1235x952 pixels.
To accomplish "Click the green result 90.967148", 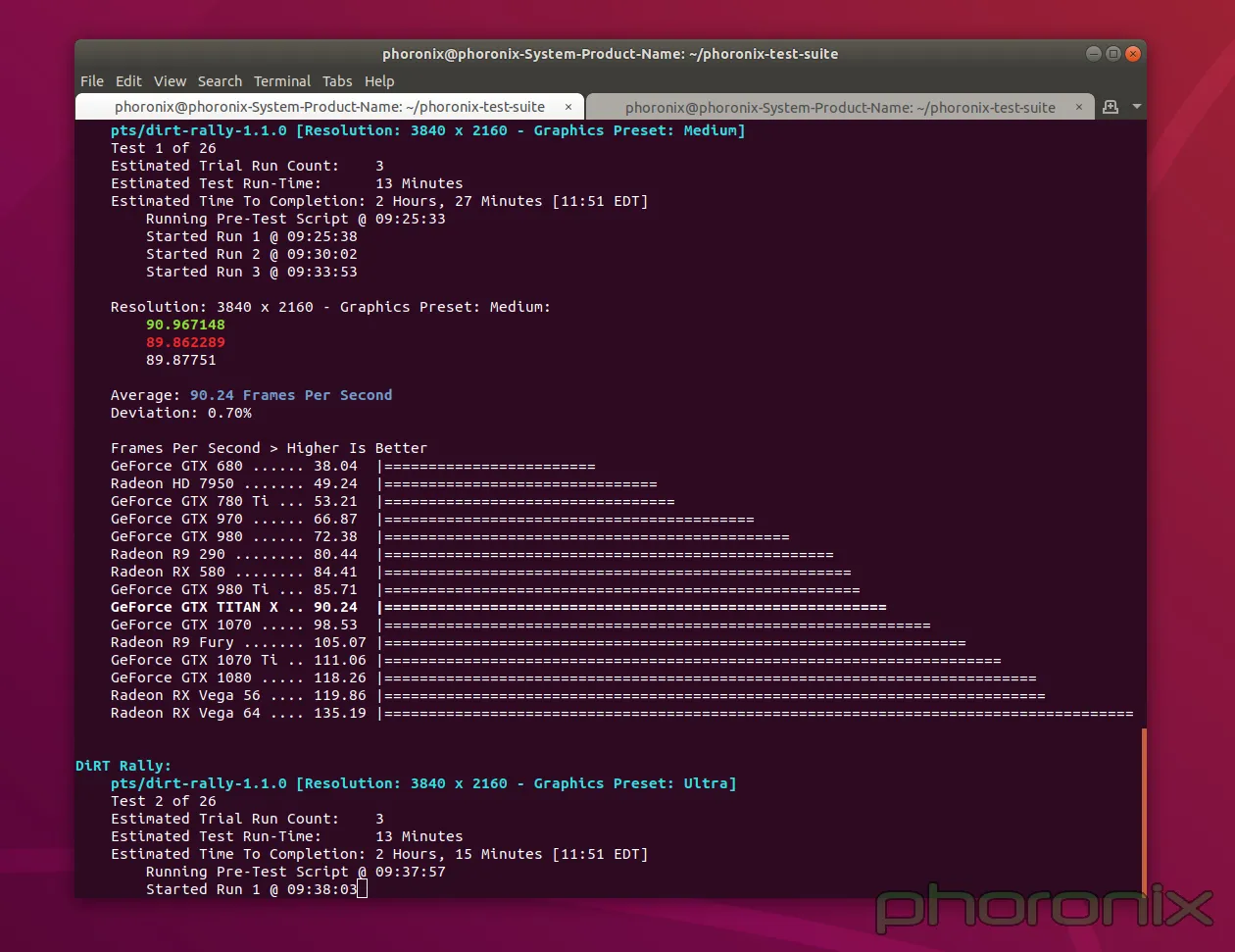I will [x=185, y=325].
